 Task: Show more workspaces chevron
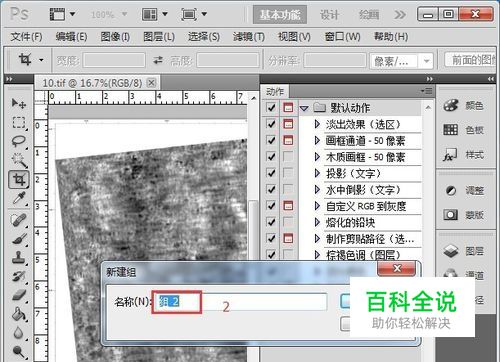coord(400,14)
